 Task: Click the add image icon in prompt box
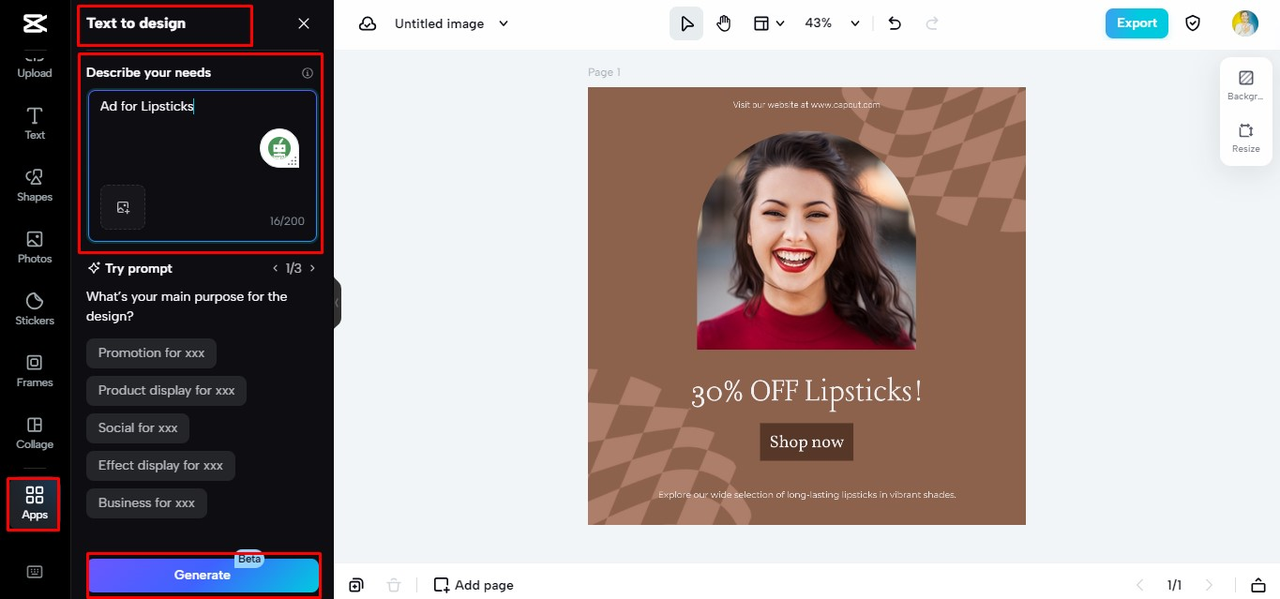[x=123, y=207]
